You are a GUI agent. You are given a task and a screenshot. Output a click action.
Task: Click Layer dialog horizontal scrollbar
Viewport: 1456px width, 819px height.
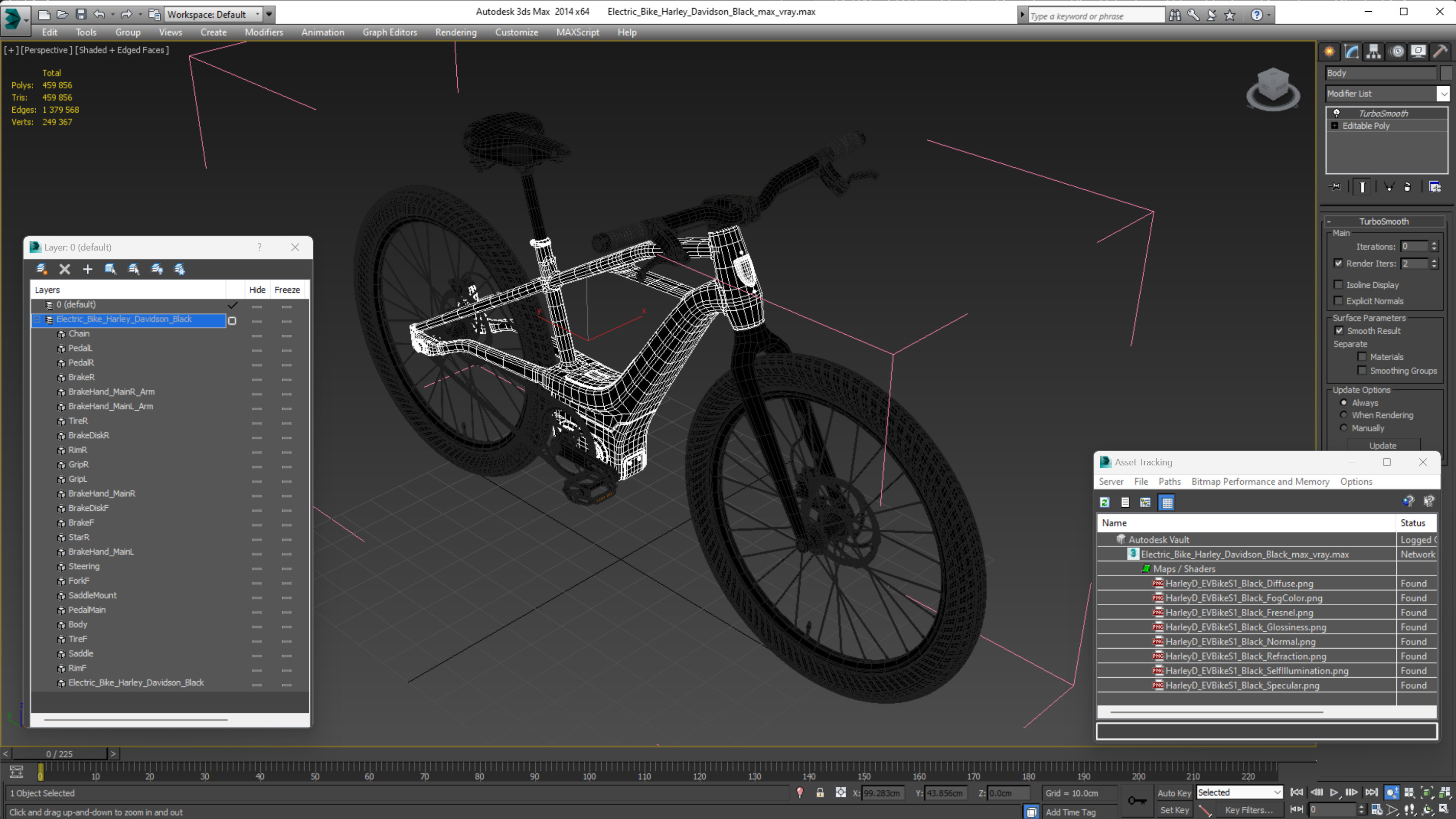(x=136, y=719)
